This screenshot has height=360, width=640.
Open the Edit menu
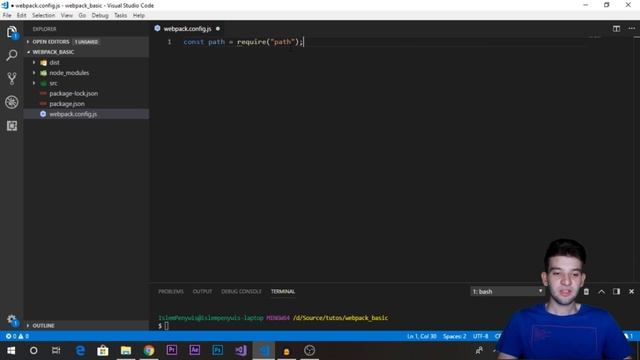pyautogui.click(x=21, y=16)
